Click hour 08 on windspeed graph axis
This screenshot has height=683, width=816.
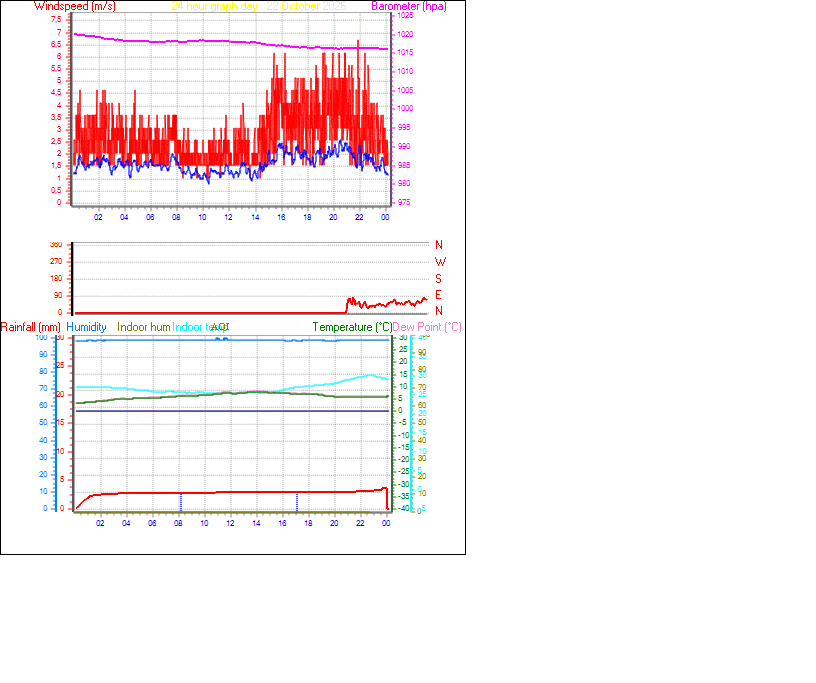click(176, 217)
